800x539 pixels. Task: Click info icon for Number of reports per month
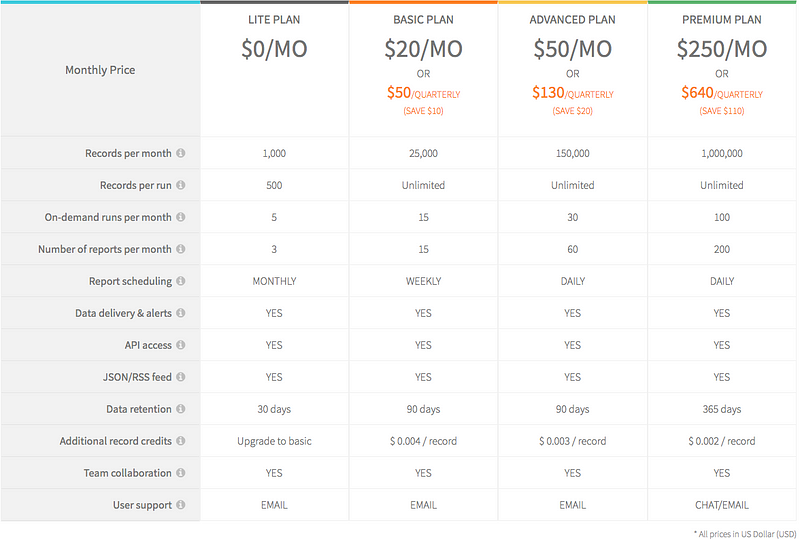point(181,249)
